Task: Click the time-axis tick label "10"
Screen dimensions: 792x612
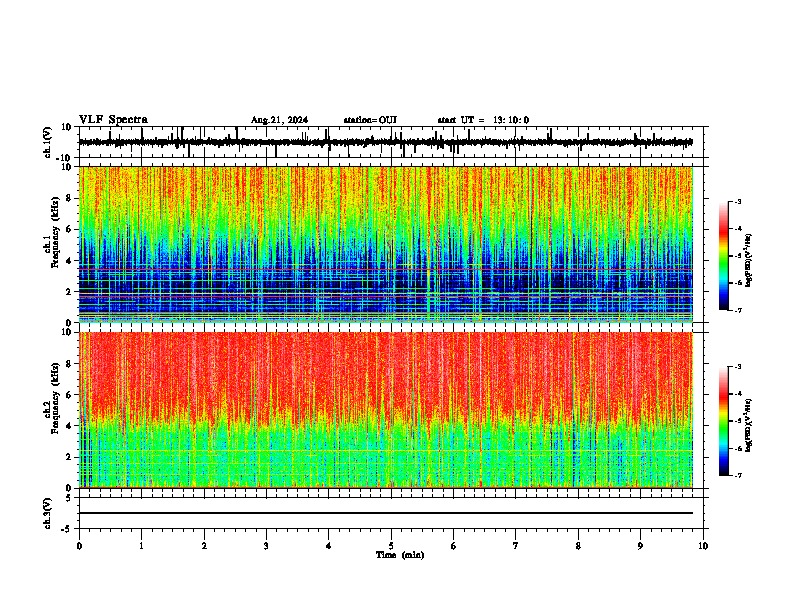Action: [703, 545]
